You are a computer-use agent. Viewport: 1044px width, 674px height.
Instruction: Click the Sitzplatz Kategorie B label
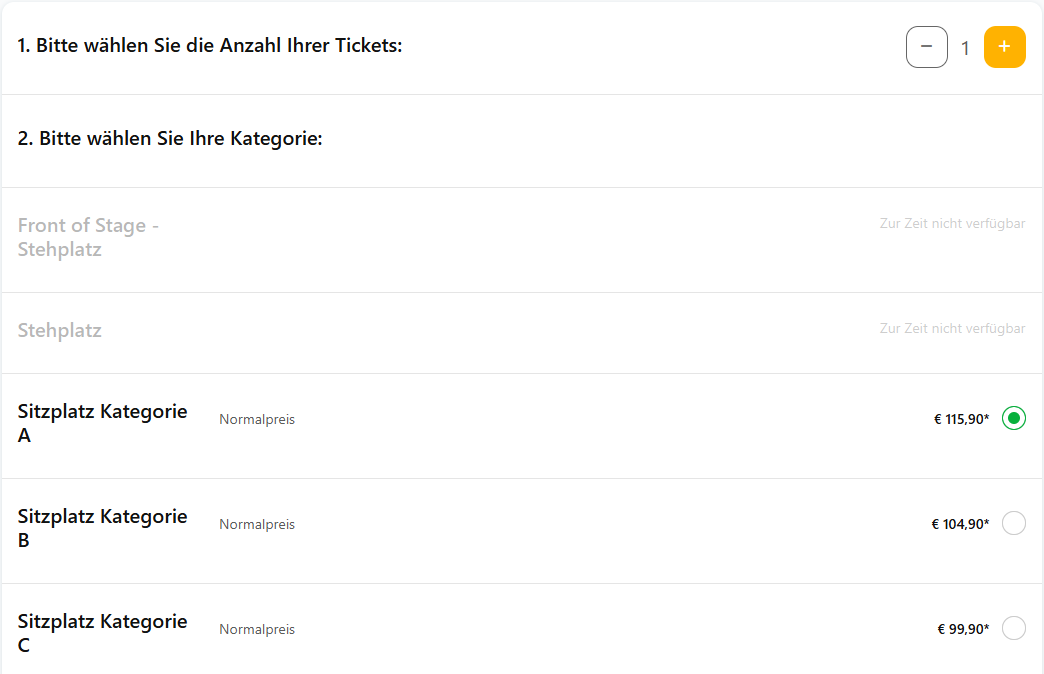(x=102, y=528)
